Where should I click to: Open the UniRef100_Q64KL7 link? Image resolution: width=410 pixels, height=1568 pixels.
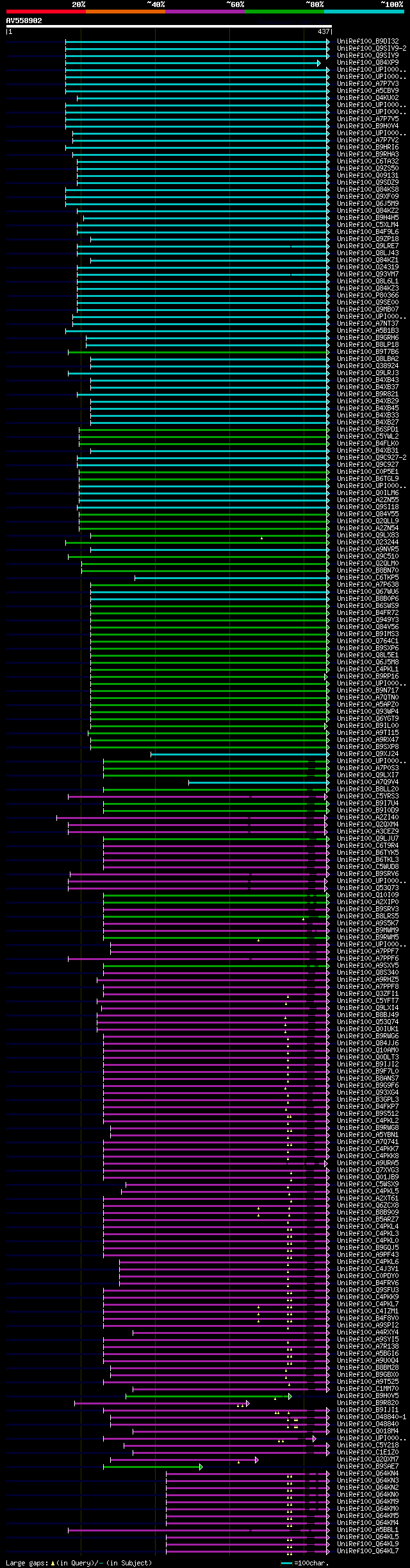coord(368,1551)
